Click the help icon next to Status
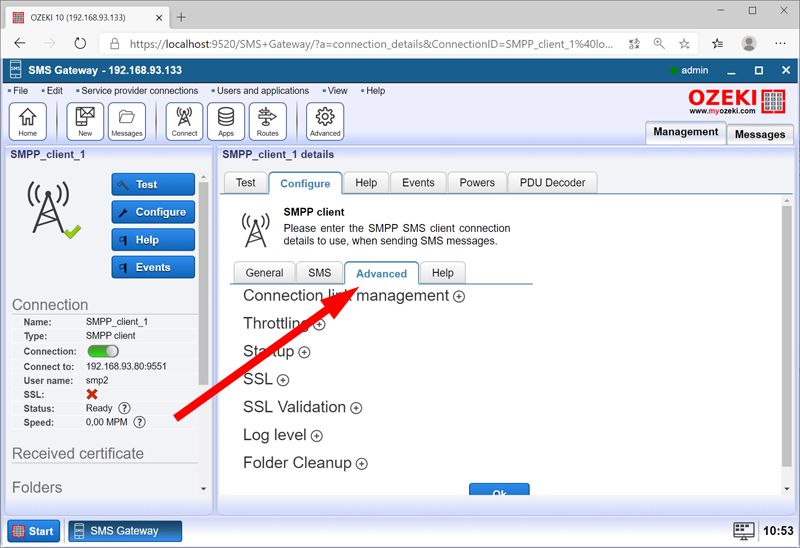 (124, 408)
